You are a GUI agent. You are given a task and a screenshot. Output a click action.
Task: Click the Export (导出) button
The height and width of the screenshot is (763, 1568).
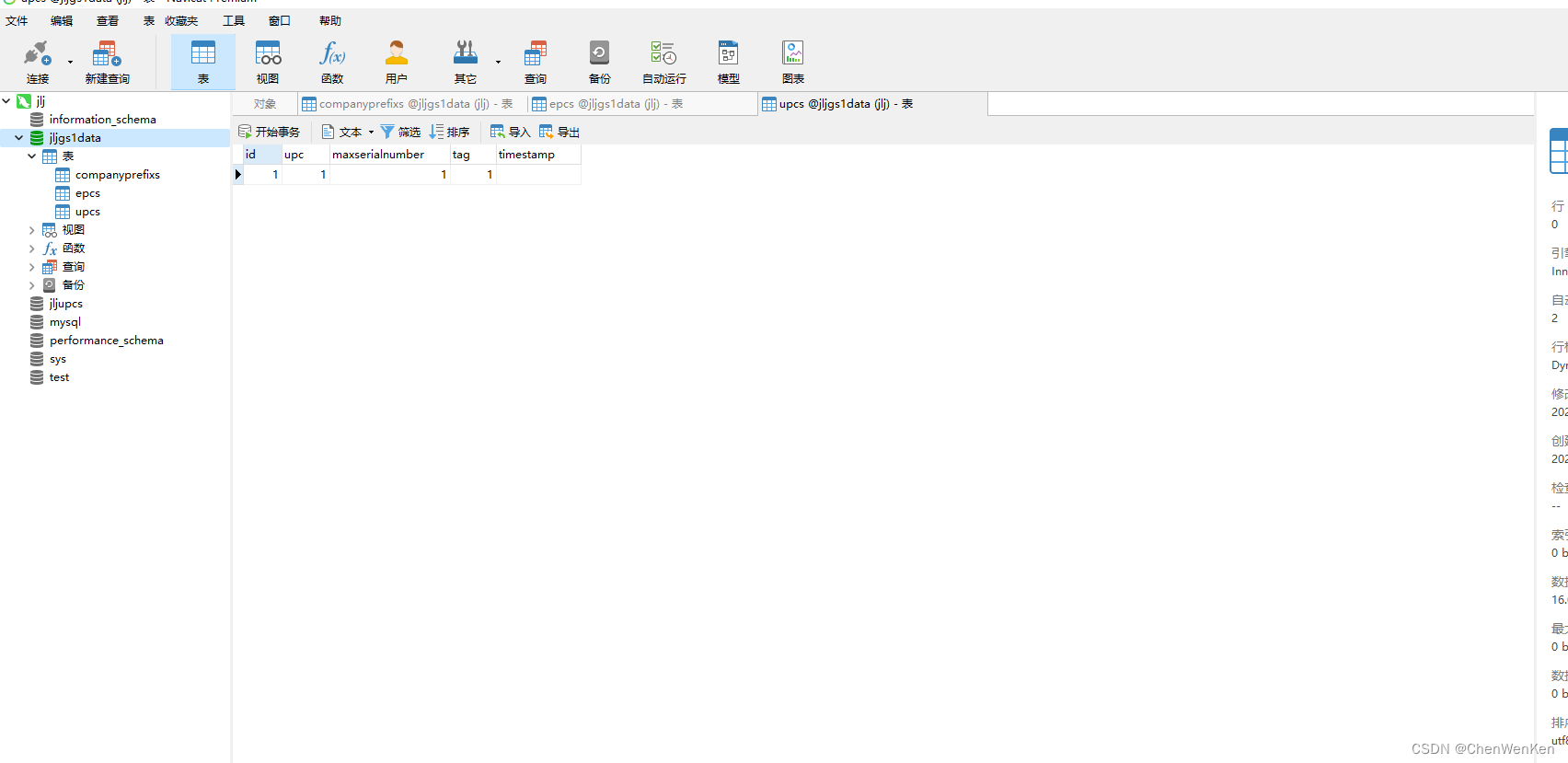559,133
